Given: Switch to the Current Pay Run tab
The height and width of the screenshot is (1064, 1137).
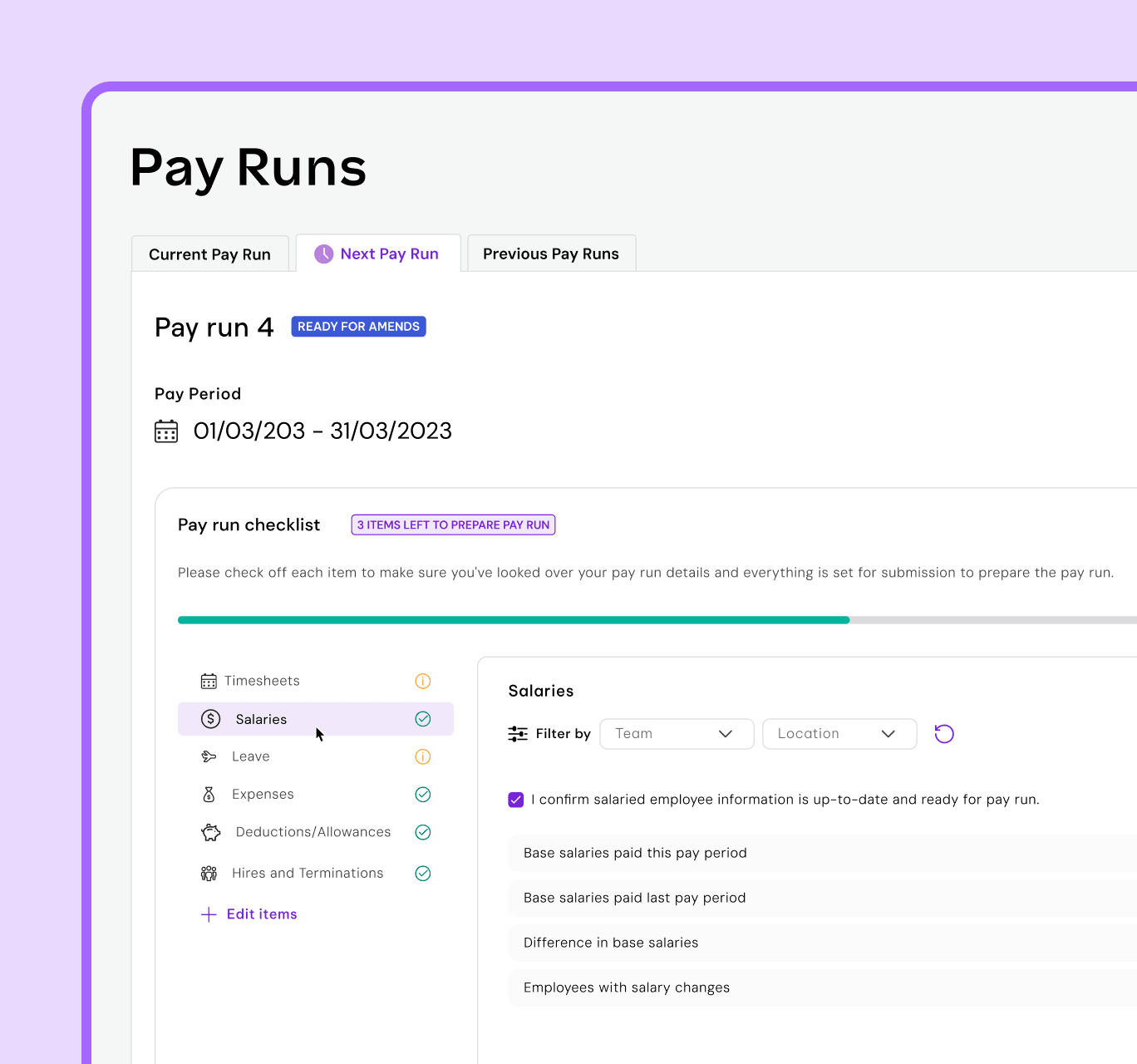Looking at the screenshot, I should (x=209, y=254).
